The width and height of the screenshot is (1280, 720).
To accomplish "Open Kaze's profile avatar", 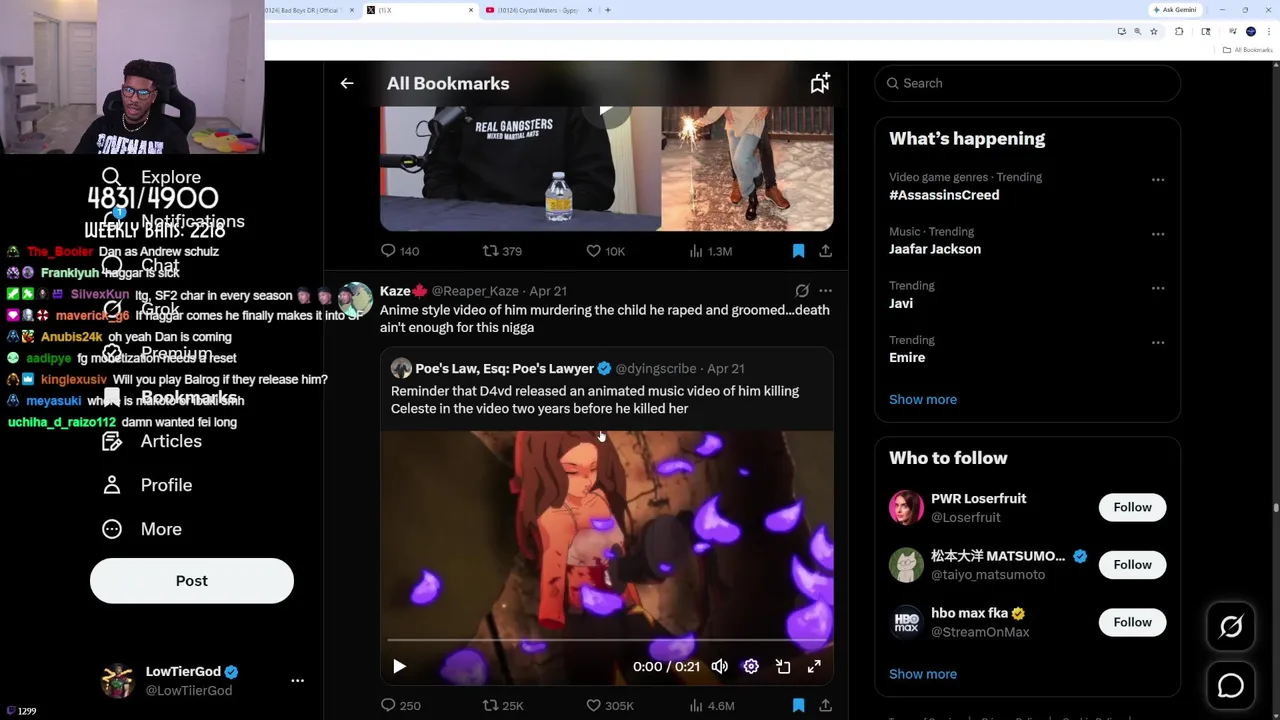I will pos(355,299).
